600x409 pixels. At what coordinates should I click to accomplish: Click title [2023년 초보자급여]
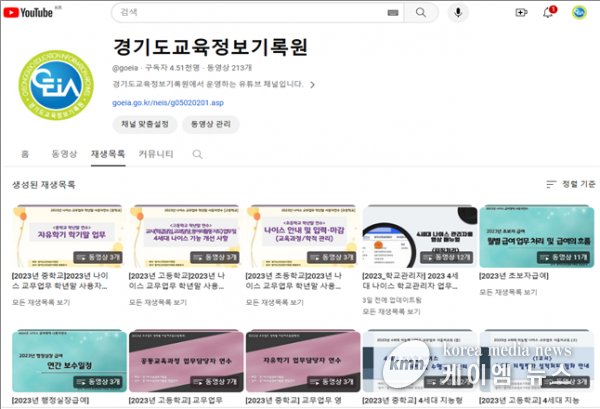[x=514, y=276]
